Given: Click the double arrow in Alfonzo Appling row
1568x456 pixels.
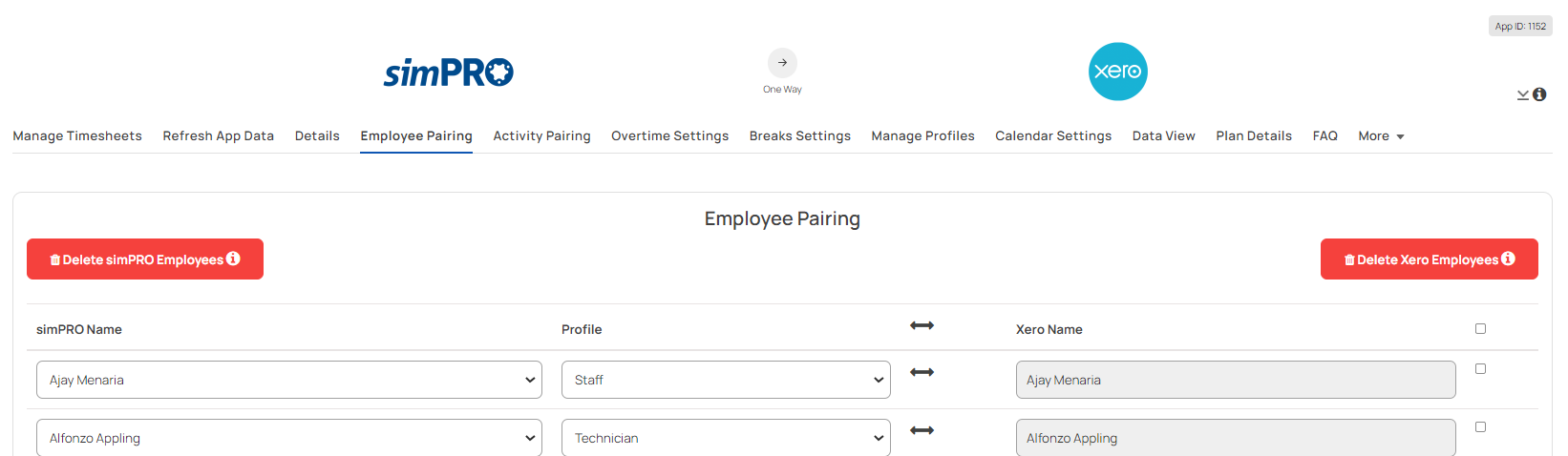Looking at the screenshot, I should point(922,430).
